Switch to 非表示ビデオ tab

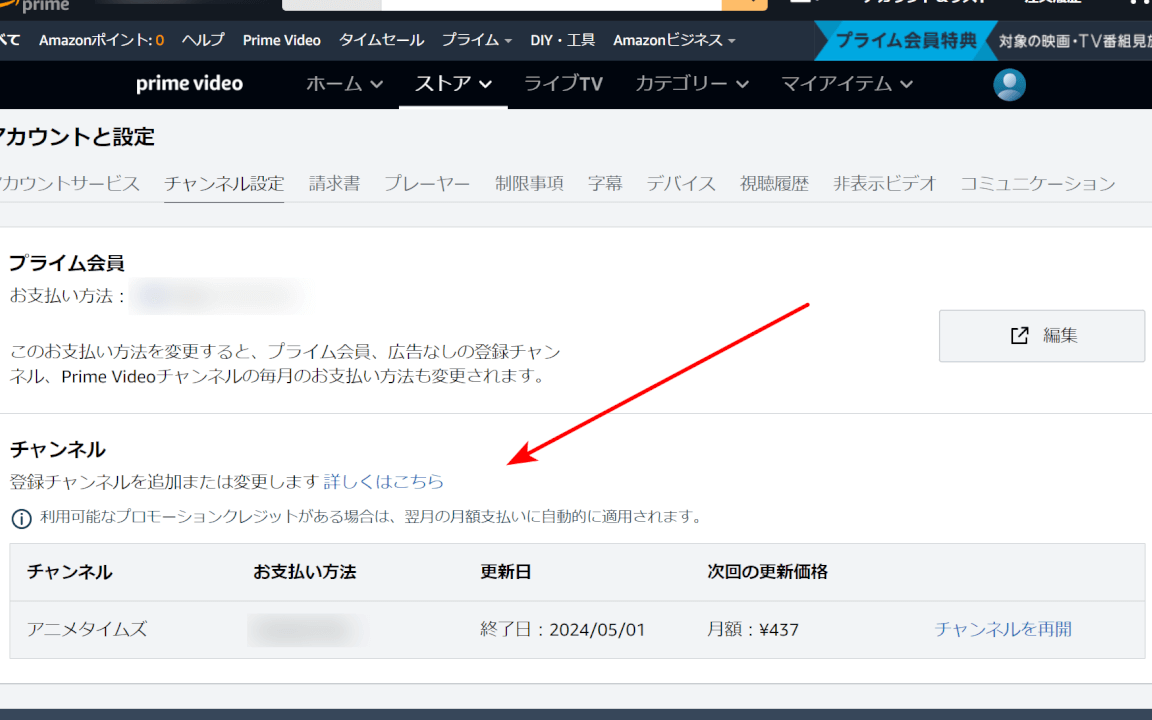point(885,184)
